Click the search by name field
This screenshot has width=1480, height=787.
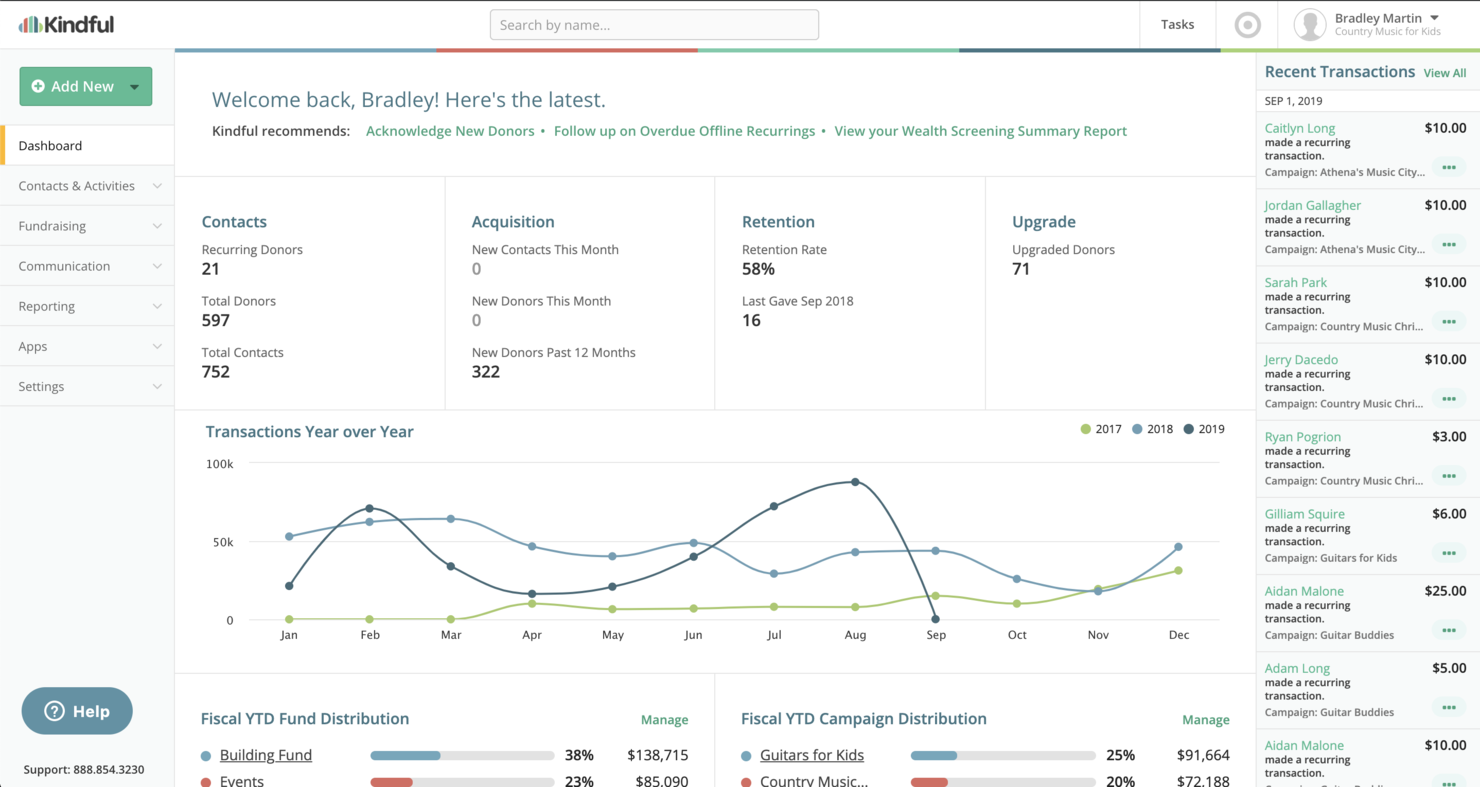(654, 25)
